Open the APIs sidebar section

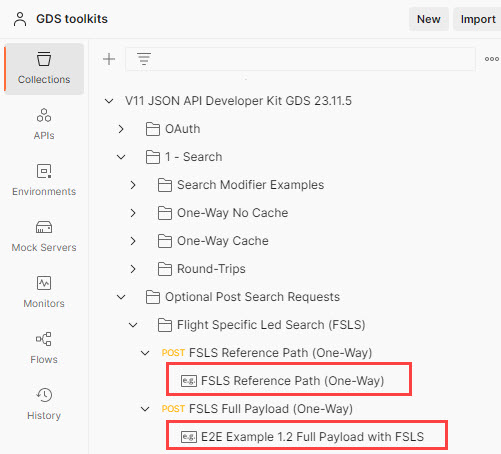tap(44, 124)
